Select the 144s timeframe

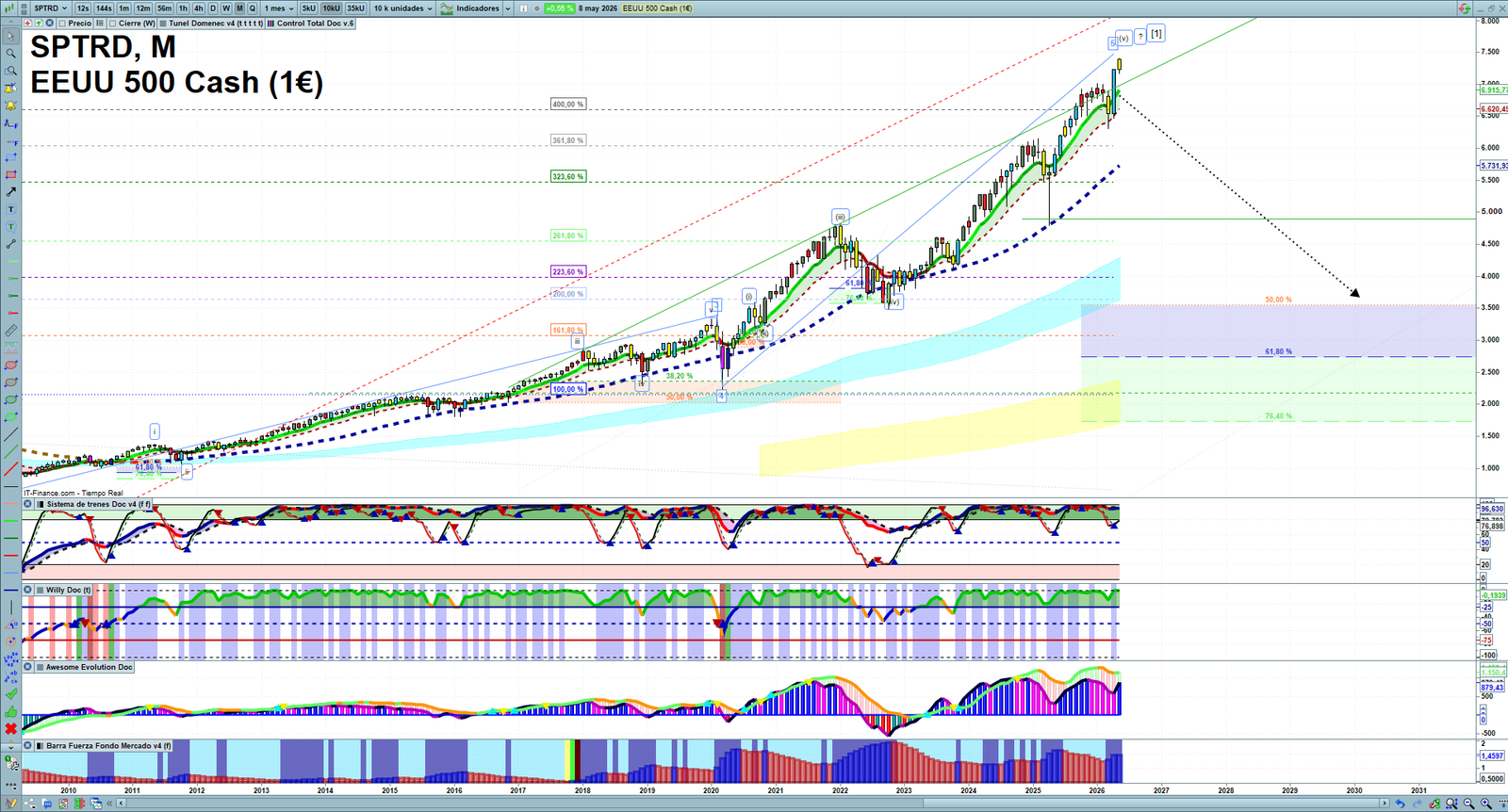pos(104,8)
